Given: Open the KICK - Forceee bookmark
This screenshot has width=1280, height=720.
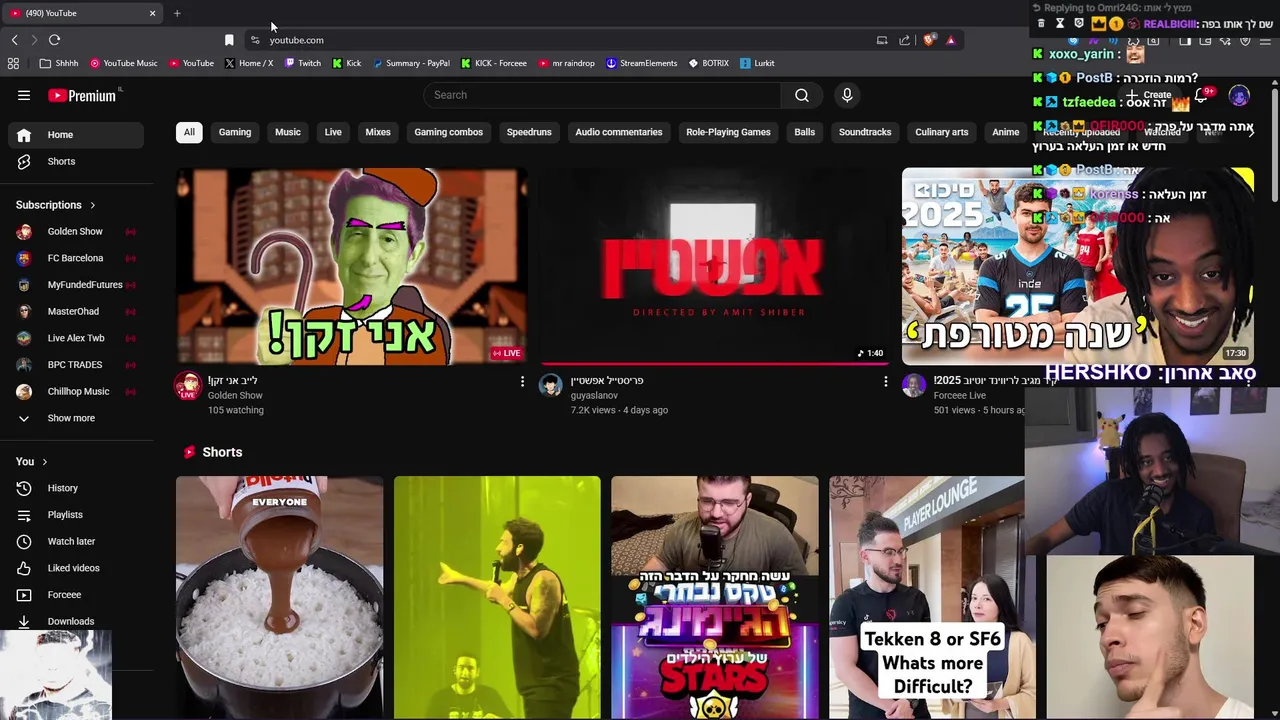Looking at the screenshot, I should point(494,63).
